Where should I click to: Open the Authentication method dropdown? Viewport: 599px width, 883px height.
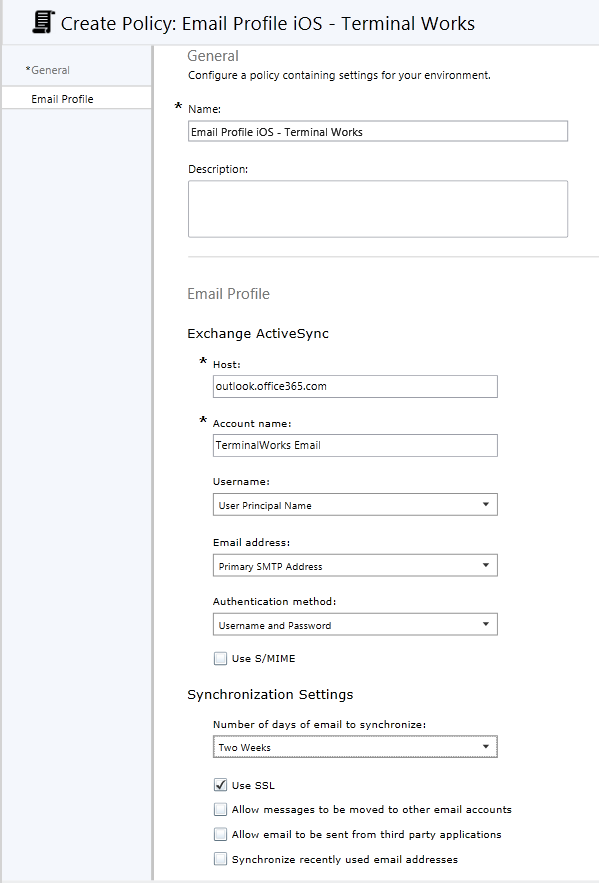click(355, 625)
